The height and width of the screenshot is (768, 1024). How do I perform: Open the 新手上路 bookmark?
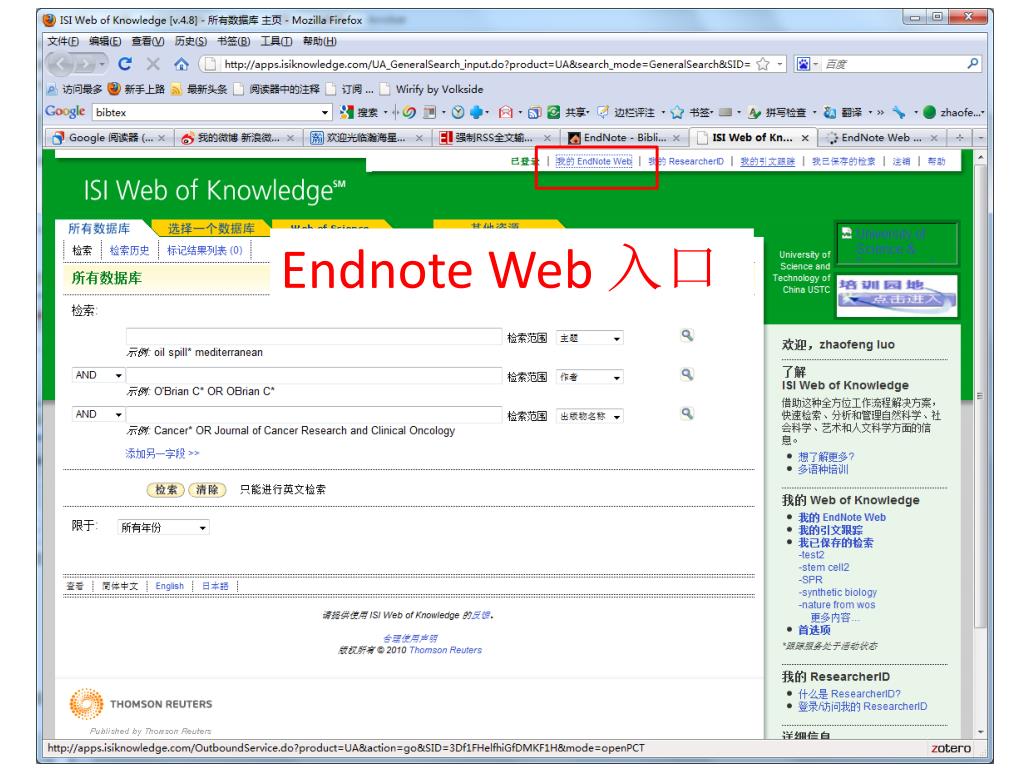coord(136,89)
